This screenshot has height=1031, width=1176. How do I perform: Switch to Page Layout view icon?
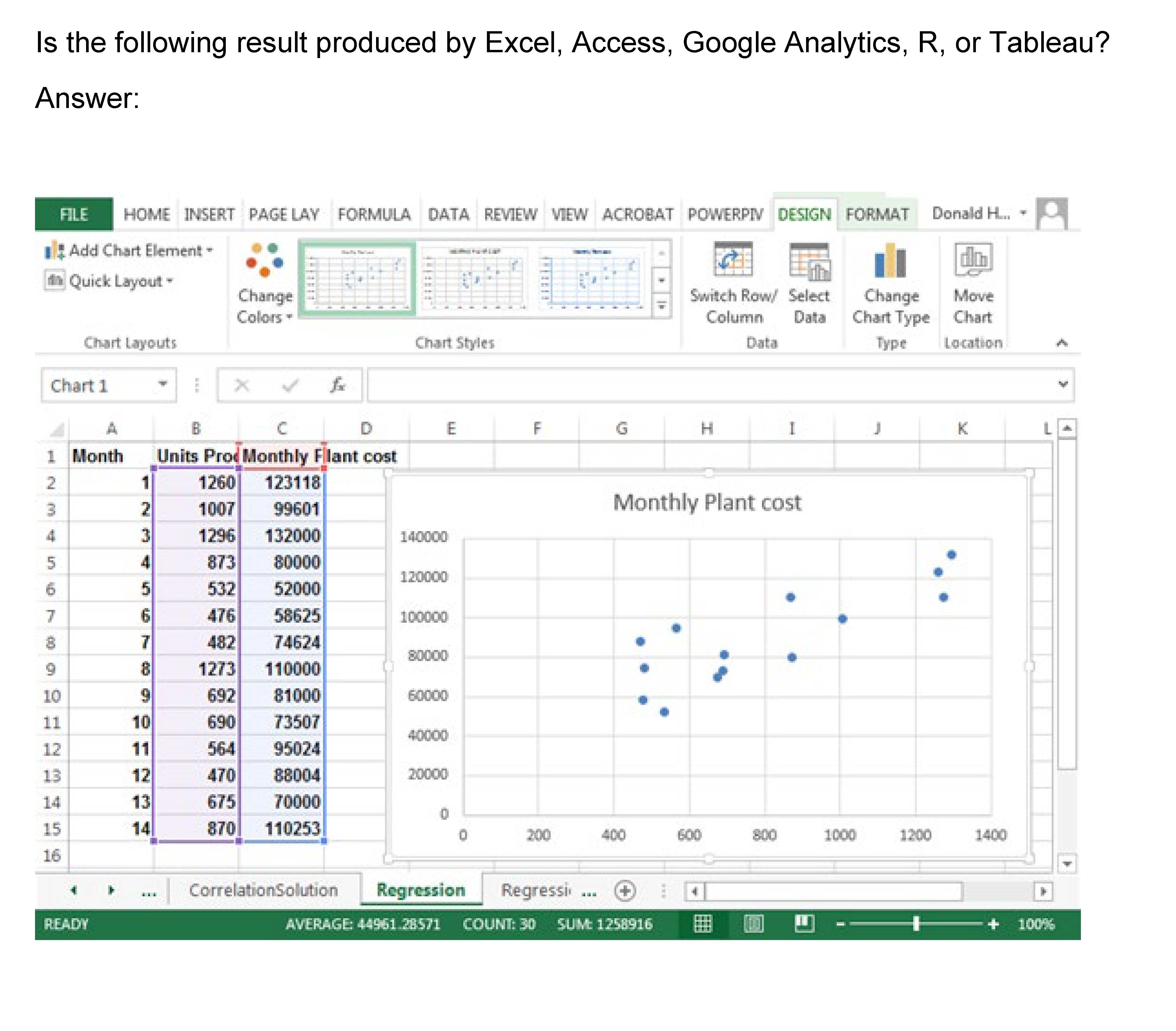(x=753, y=924)
